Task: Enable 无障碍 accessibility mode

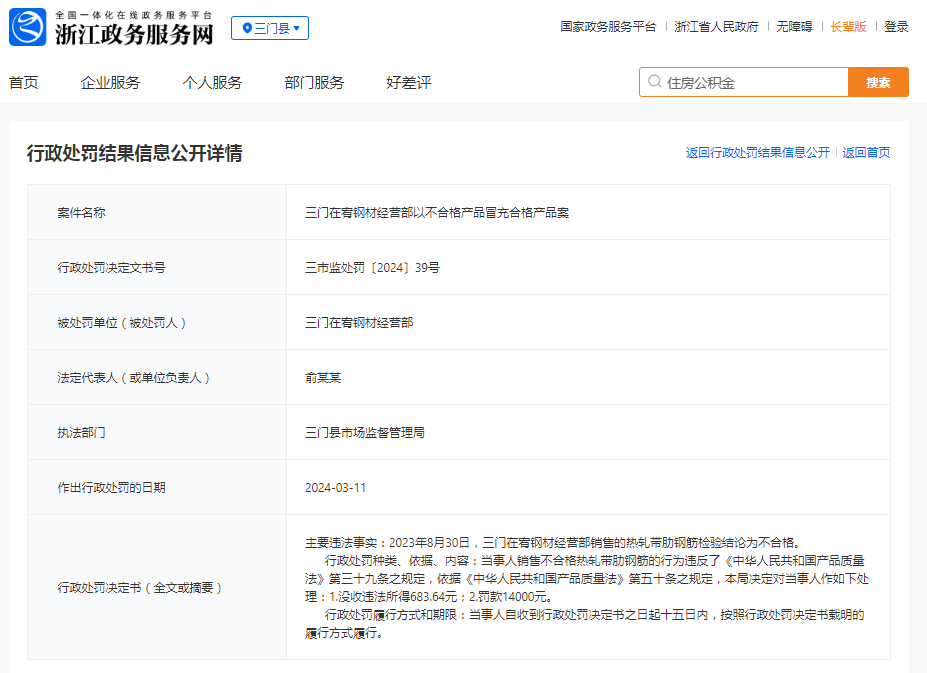Action: tap(794, 27)
